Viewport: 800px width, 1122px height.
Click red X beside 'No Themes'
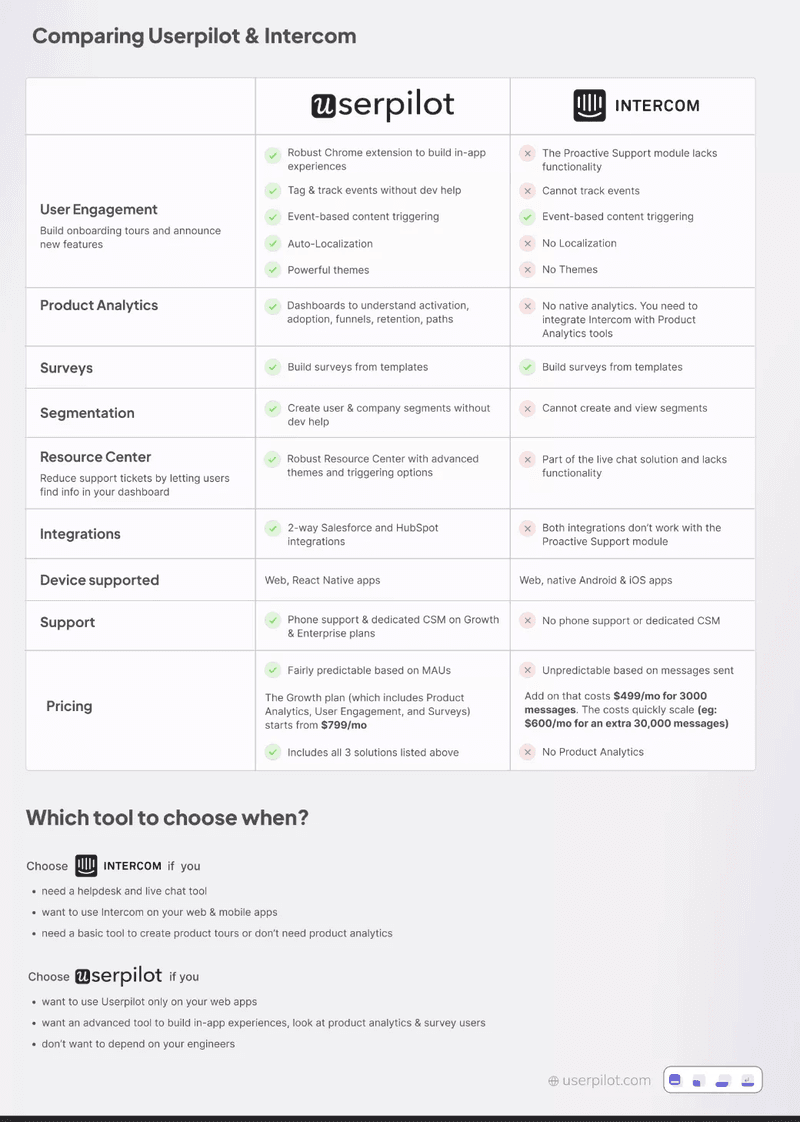pos(526,270)
